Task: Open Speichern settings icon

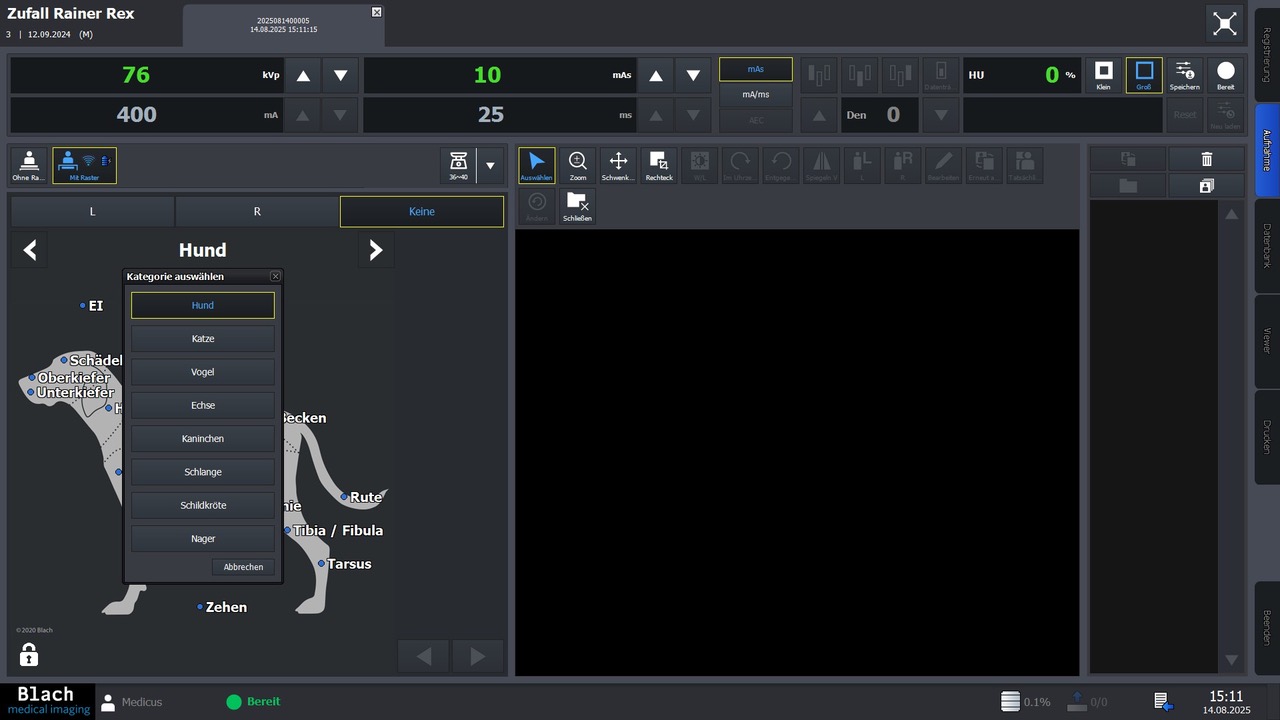Action: [x=1184, y=75]
